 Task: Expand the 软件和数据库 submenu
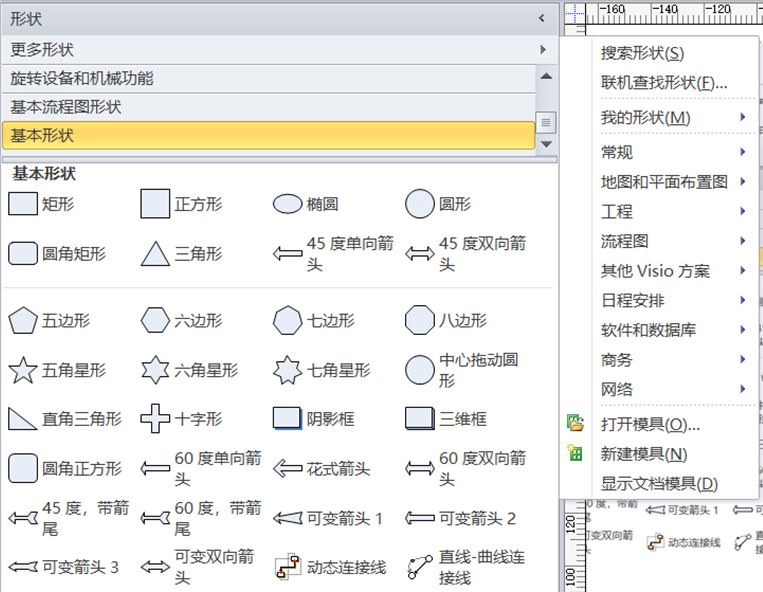pos(672,330)
